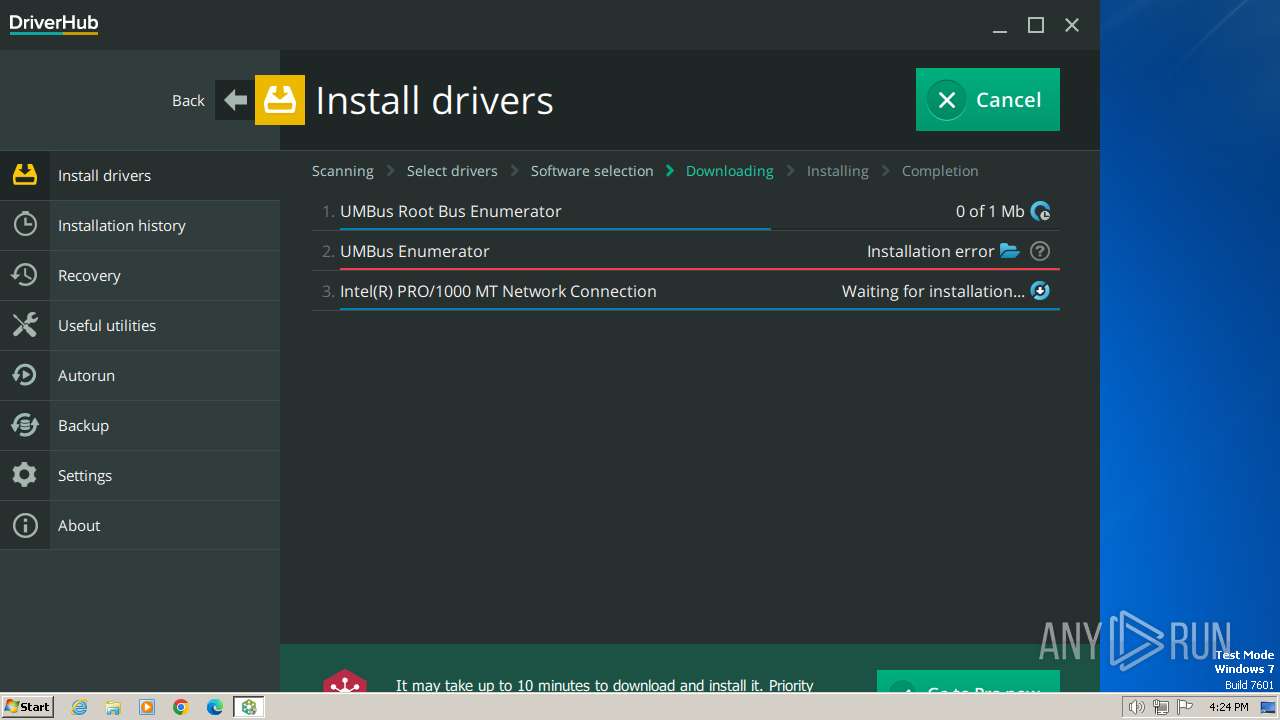Click the UMBus Root Bus Enumerator progress bar
Image resolution: width=1280 pixels, height=720 pixels.
coord(555,229)
